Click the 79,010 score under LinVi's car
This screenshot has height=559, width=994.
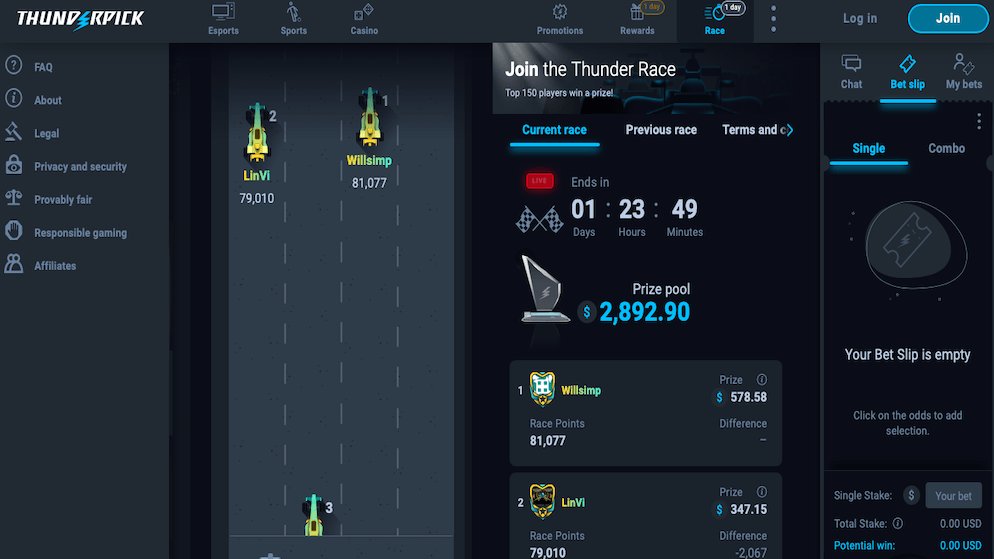tap(257, 198)
